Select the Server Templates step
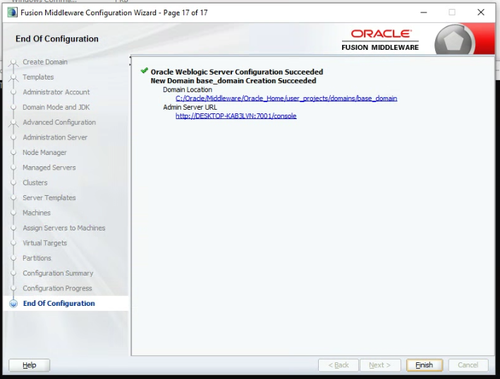500x379 pixels. point(49,198)
